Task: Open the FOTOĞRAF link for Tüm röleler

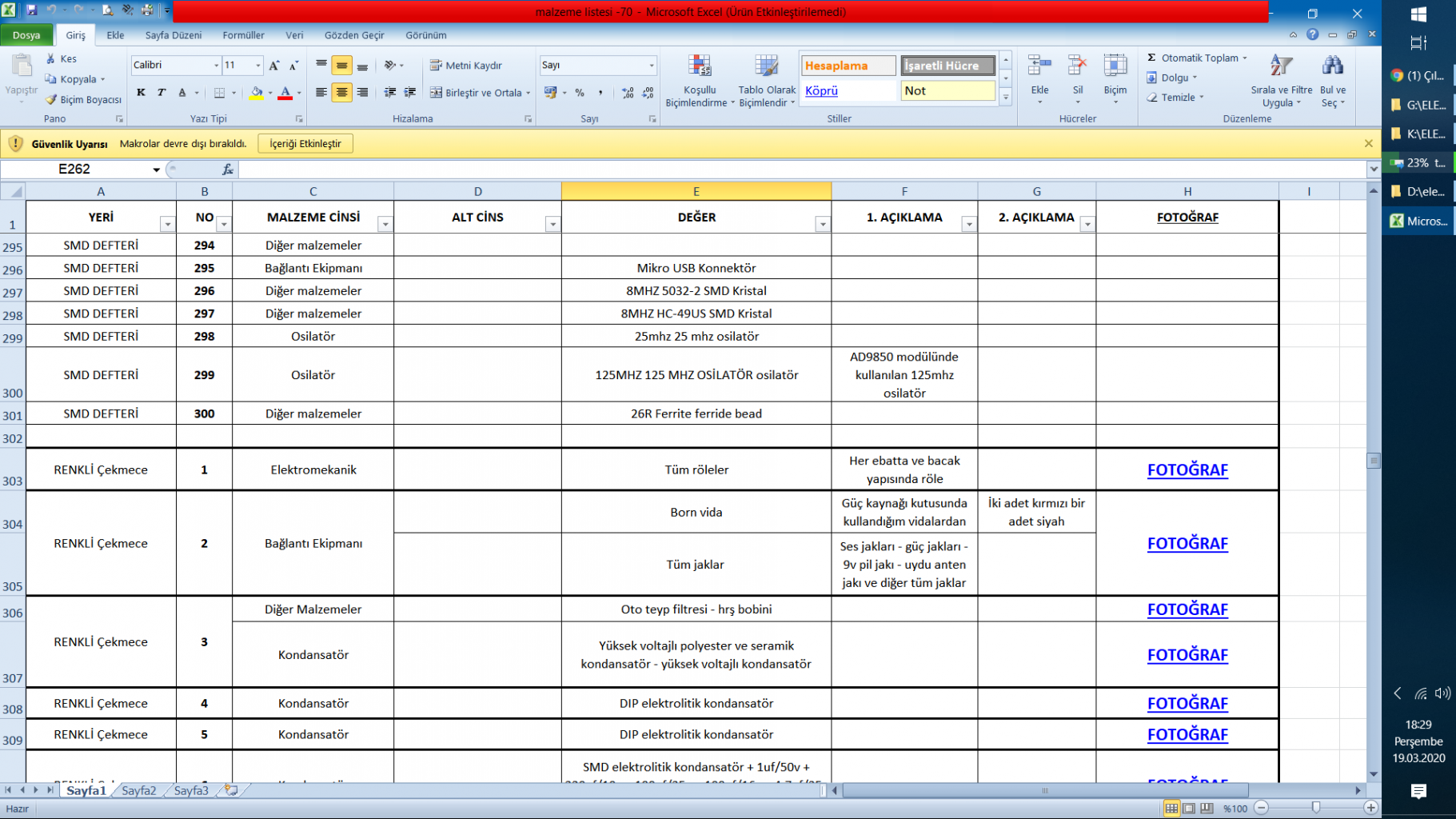Action: pyautogui.click(x=1187, y=470)
